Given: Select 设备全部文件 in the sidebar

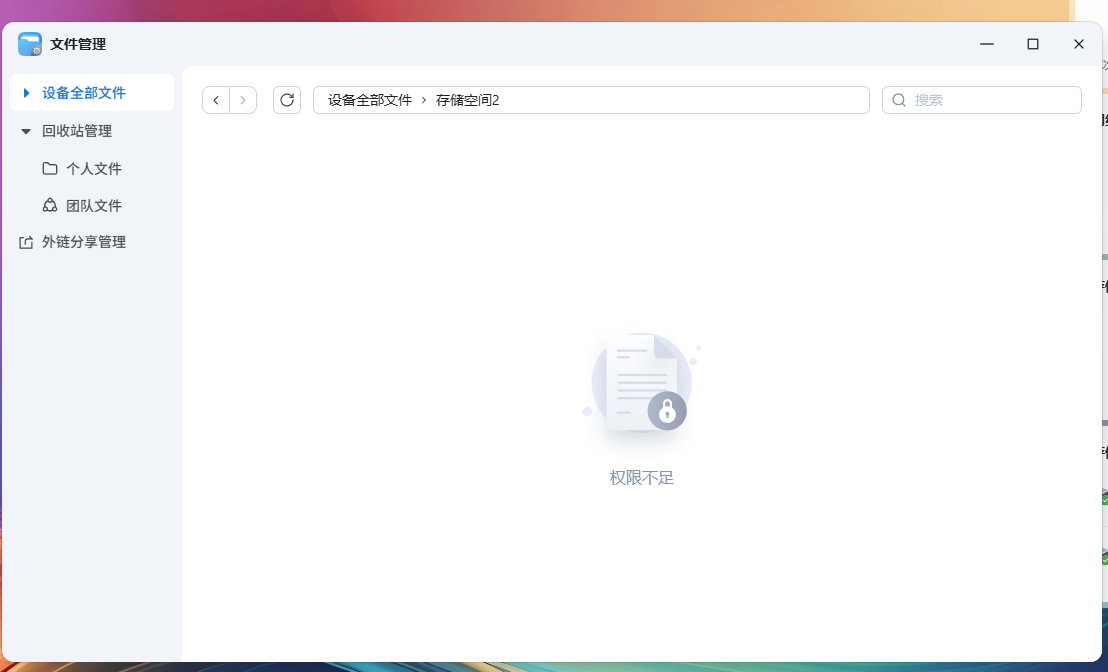Looking at the screenshot, I should 92,93.
